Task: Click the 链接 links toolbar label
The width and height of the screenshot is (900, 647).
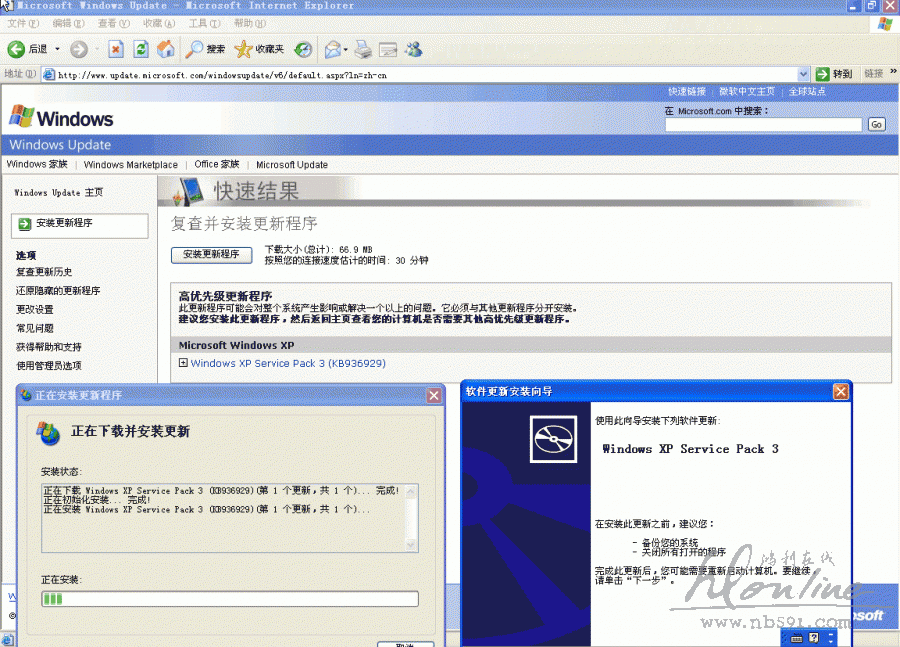Action: tap(874, 73)
